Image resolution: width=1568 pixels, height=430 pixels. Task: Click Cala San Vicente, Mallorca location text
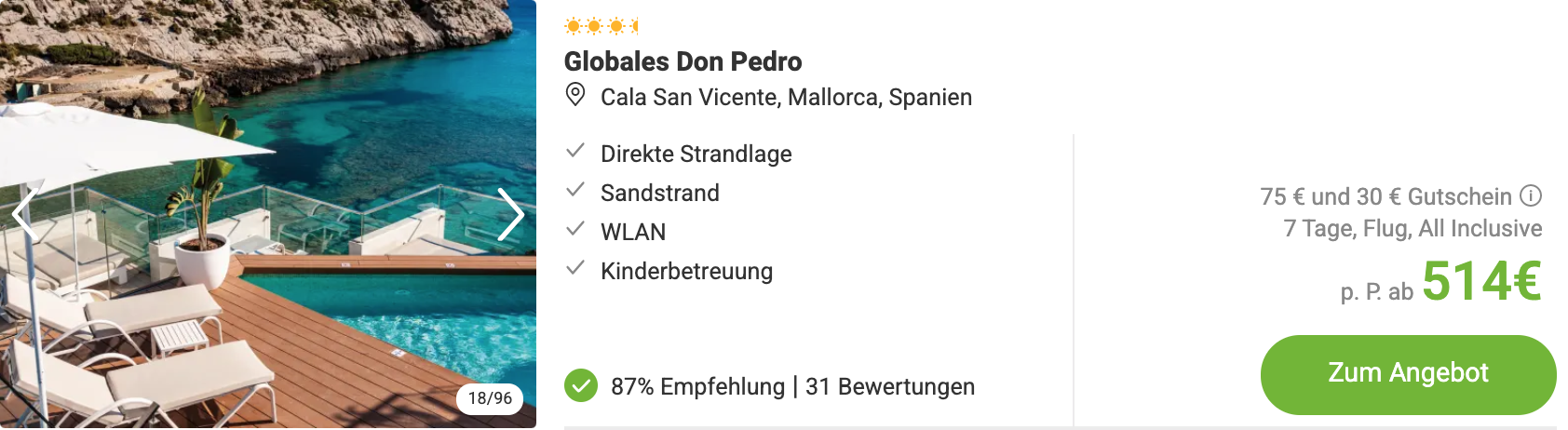(x=740, y=97)
